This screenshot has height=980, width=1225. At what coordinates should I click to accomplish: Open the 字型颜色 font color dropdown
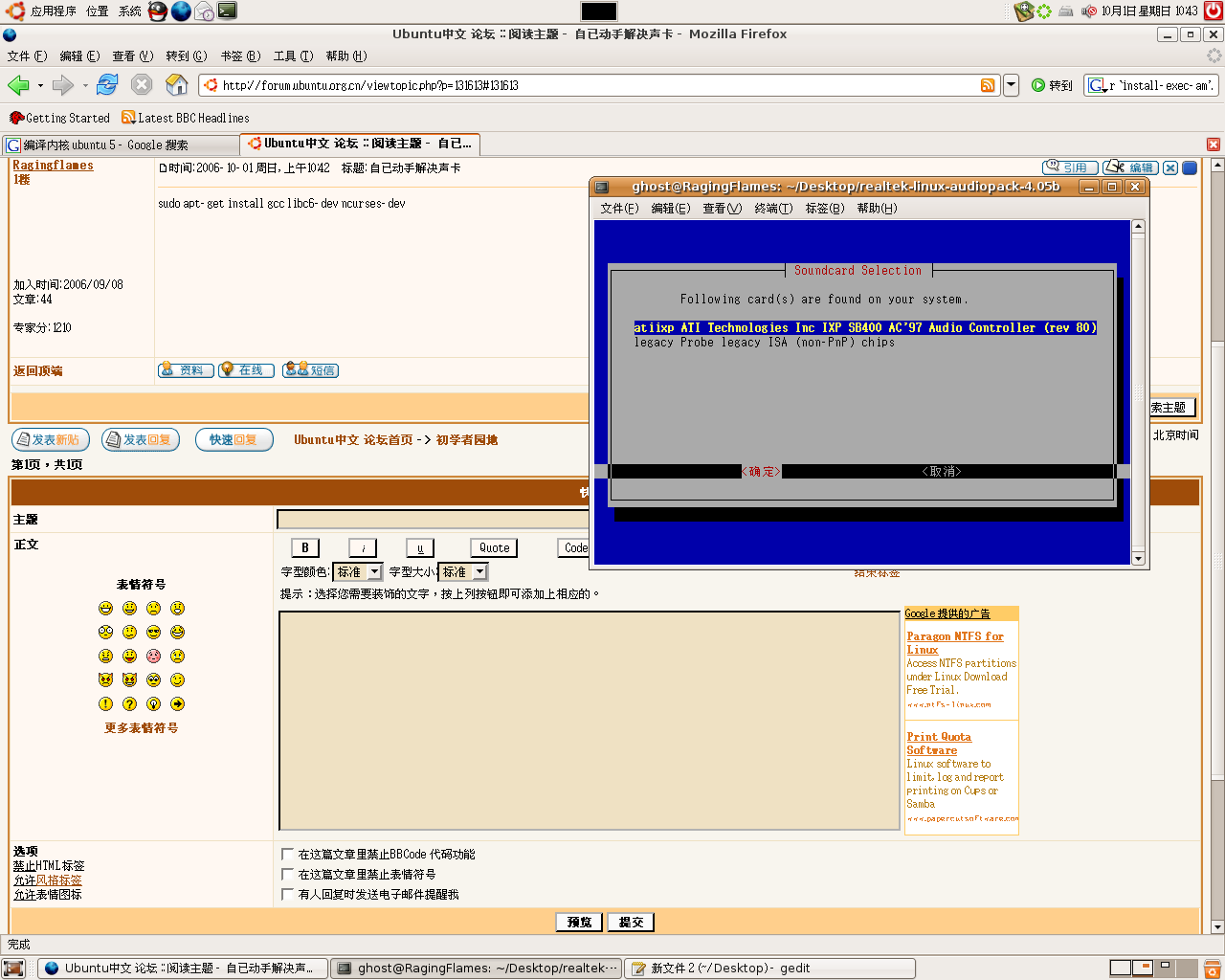tap(357, 571)
